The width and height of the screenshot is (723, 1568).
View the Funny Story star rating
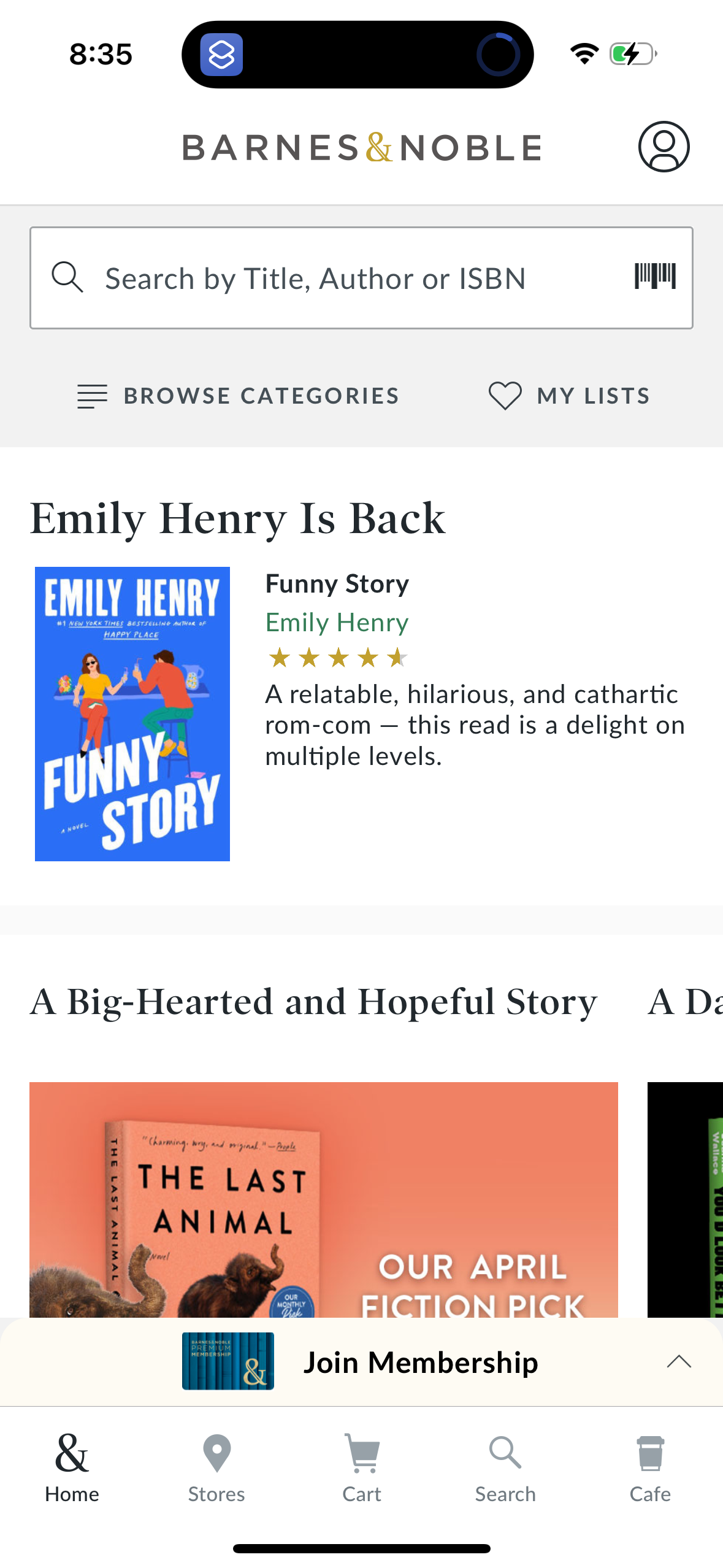337,658
